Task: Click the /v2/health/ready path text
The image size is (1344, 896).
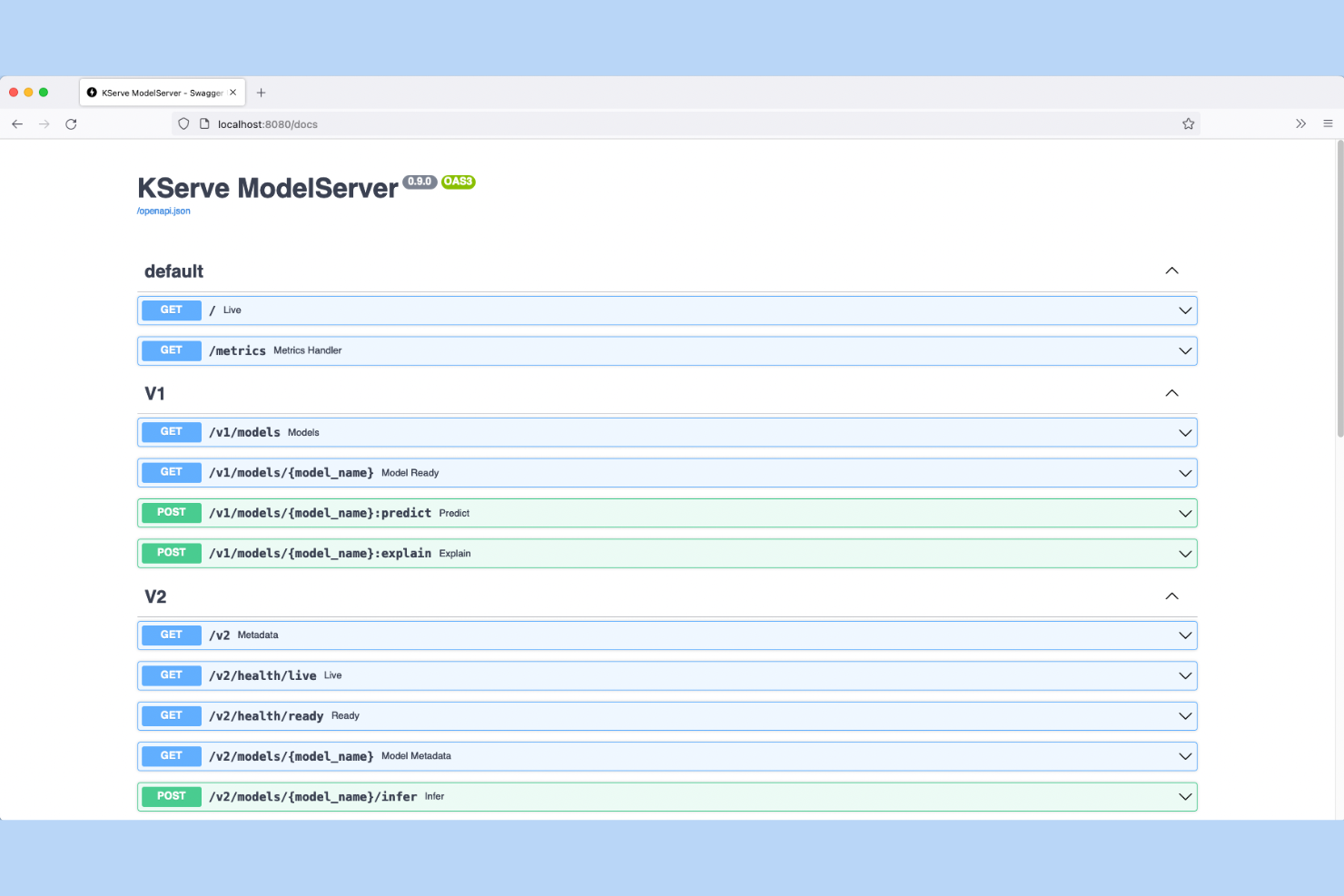Action: click(x=266, y=716)
